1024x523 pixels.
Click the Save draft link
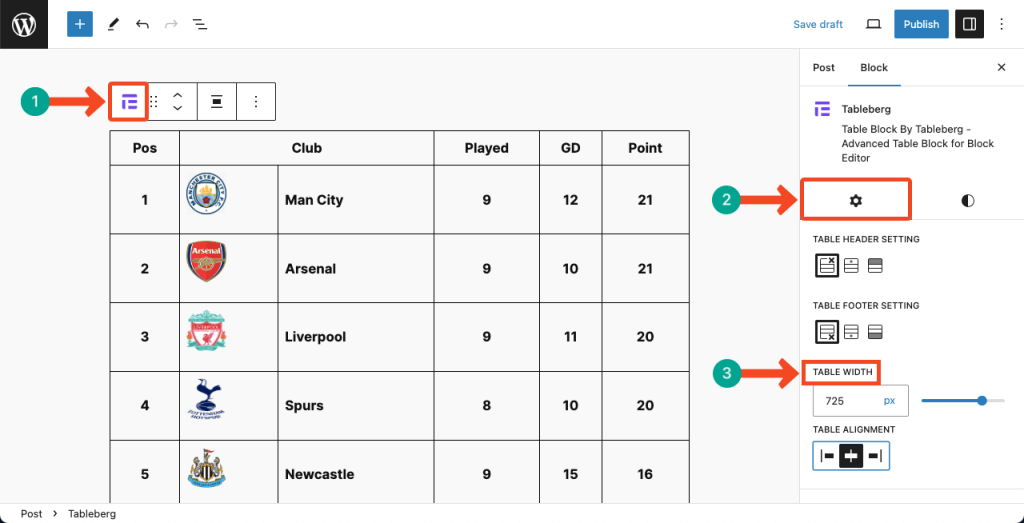pos(818,24)
